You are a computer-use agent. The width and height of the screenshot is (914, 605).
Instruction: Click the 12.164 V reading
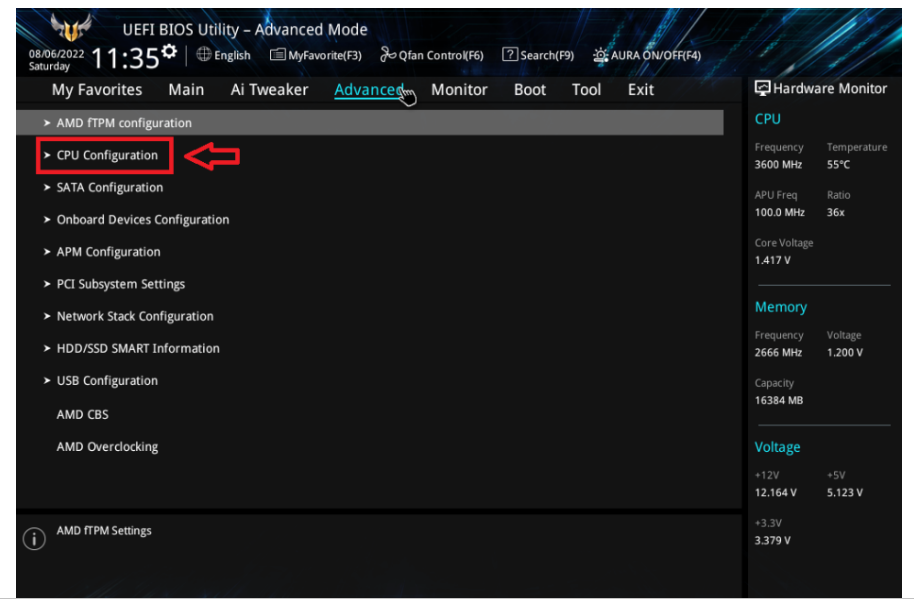775,493
